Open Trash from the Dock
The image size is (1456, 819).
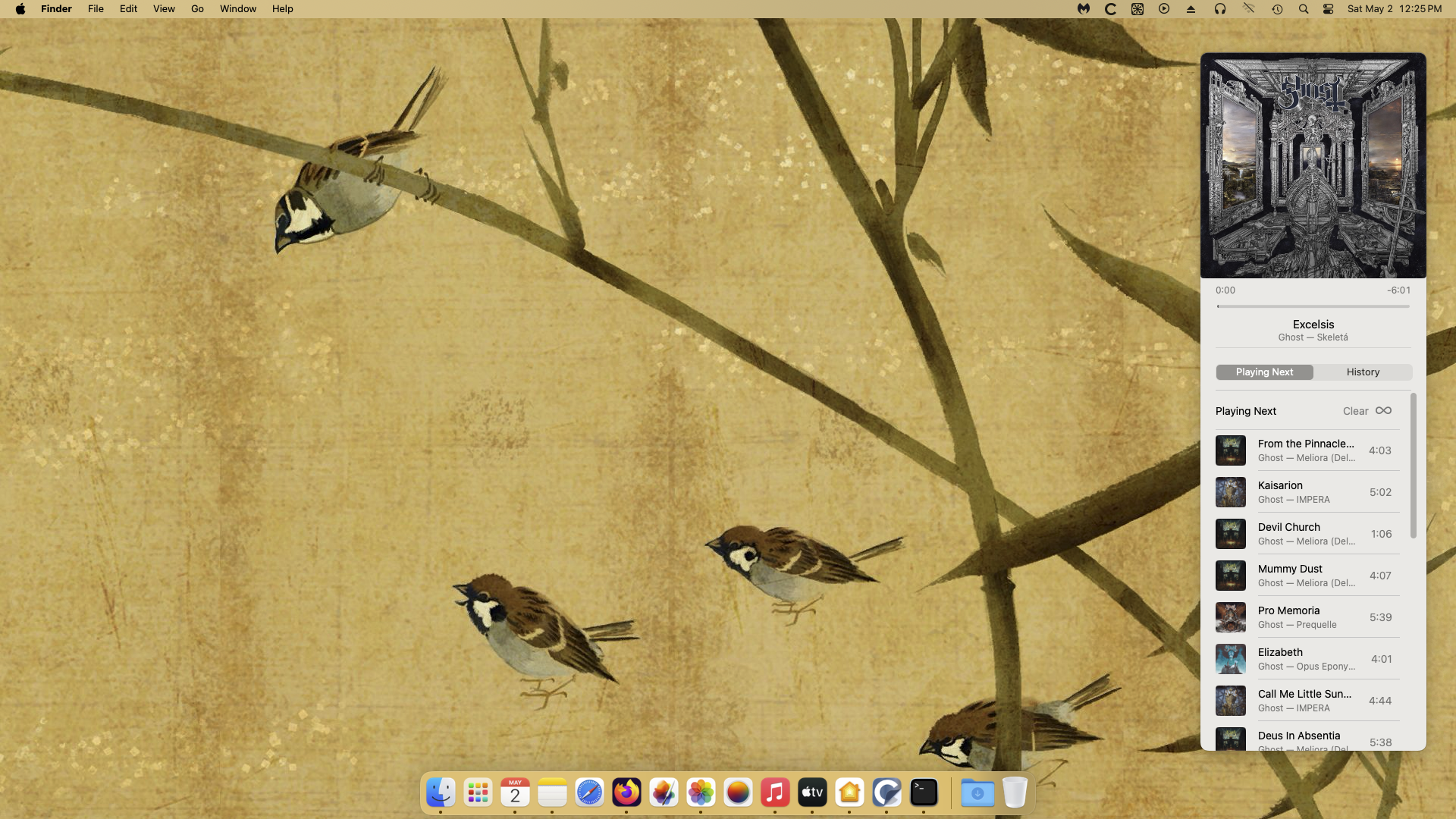pos(1015,793)
